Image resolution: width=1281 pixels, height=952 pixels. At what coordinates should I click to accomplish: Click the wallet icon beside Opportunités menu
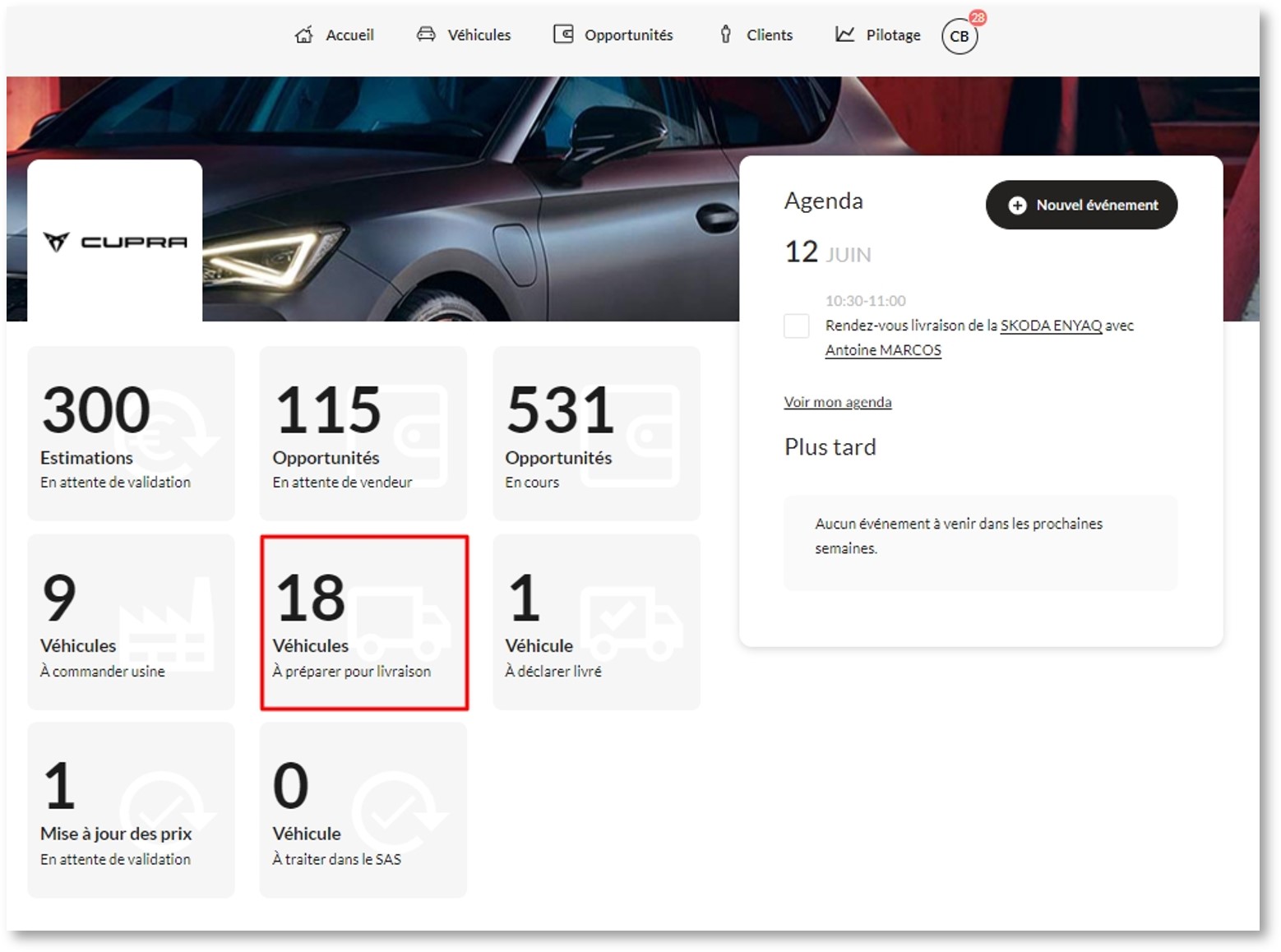(563, 34)
